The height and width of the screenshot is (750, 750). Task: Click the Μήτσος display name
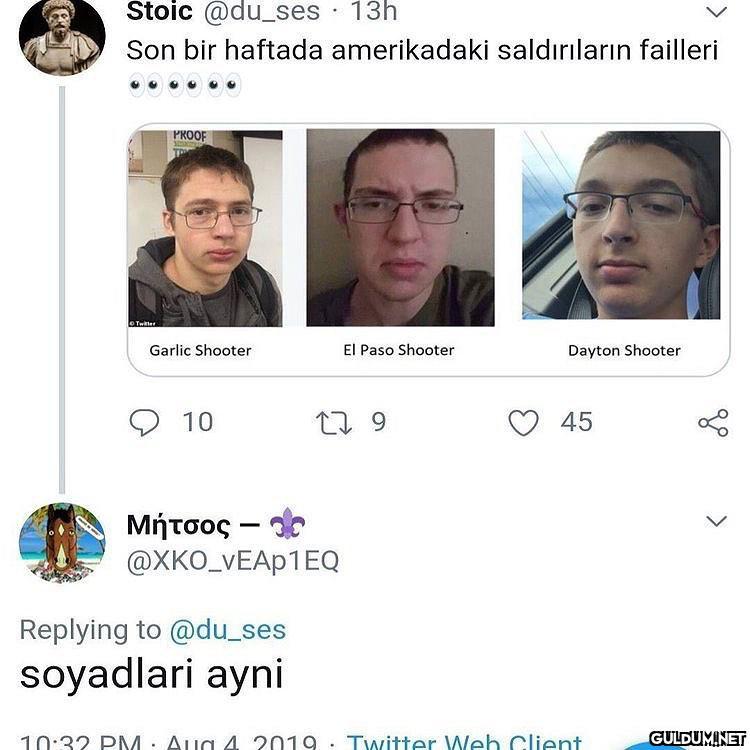tap(178, 525)
